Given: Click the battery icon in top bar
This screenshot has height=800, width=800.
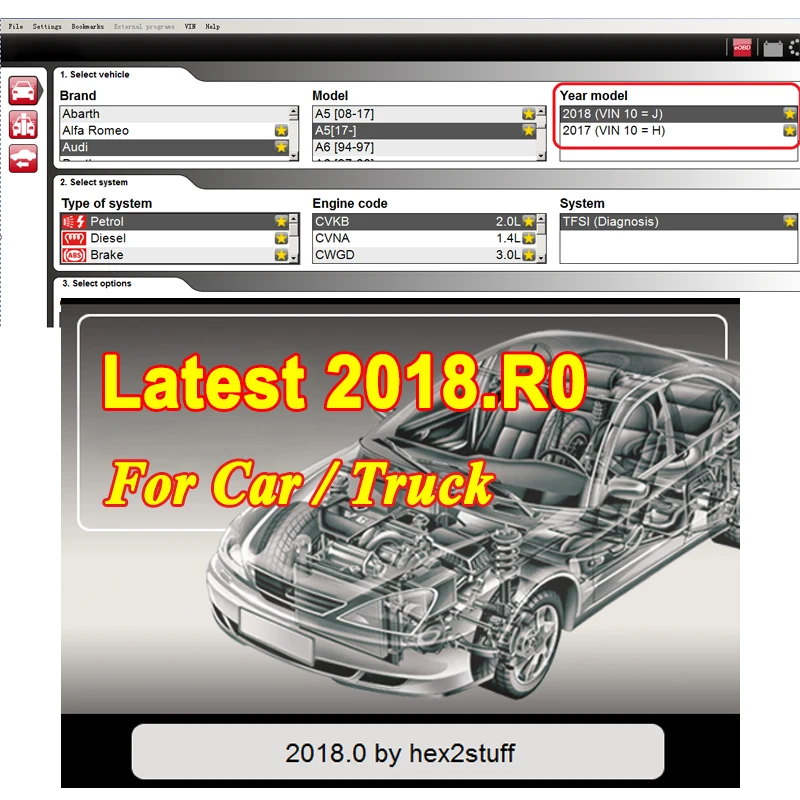Looking at the screenshot, I should point(772,48).
